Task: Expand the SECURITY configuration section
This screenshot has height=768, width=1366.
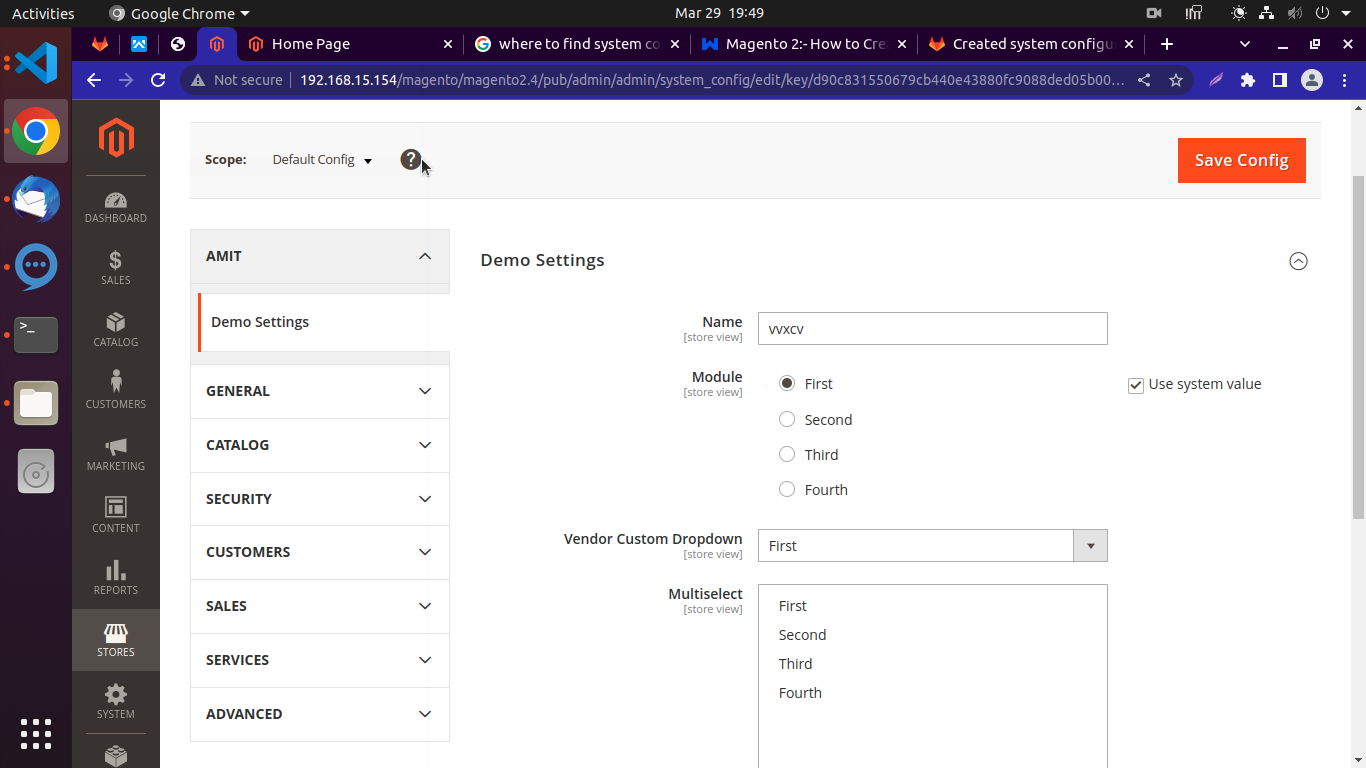Action: tap(319, 499)
